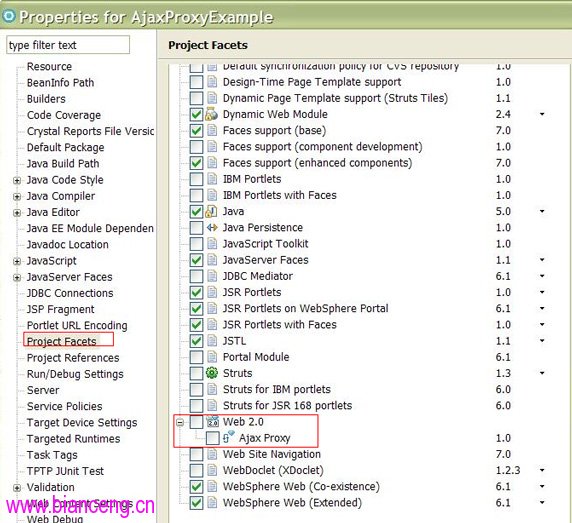Click the WebSphere Web (Extended) document icon
Screen dimensions: 572x523
212,503
